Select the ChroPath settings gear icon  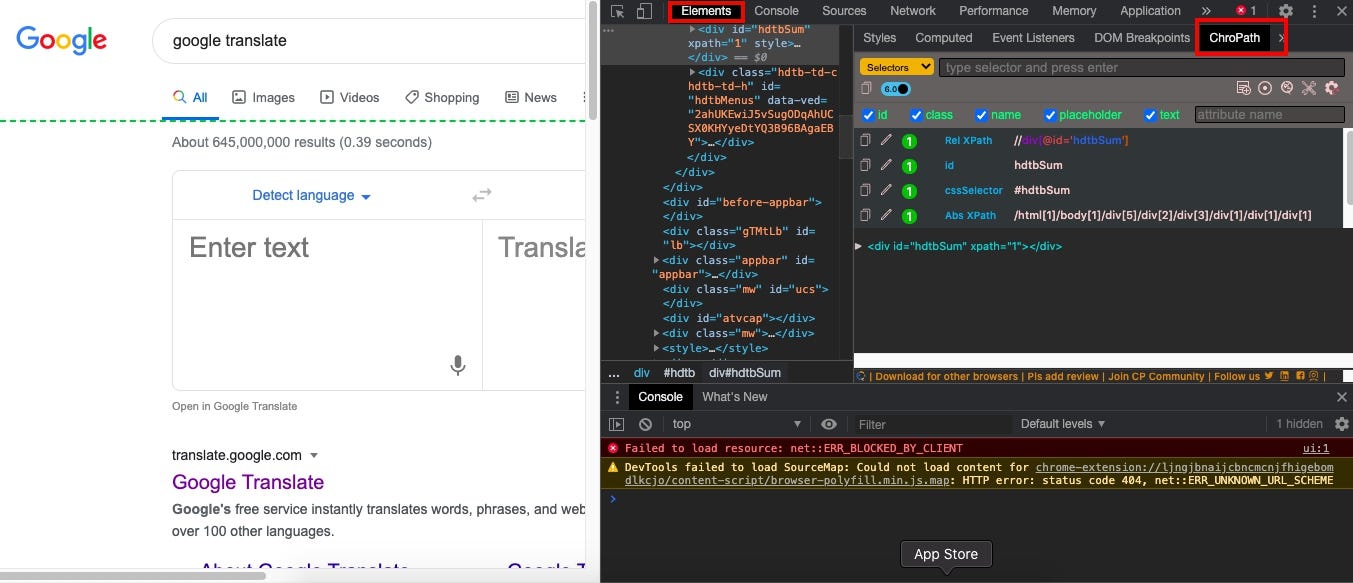pos(1331,88)
